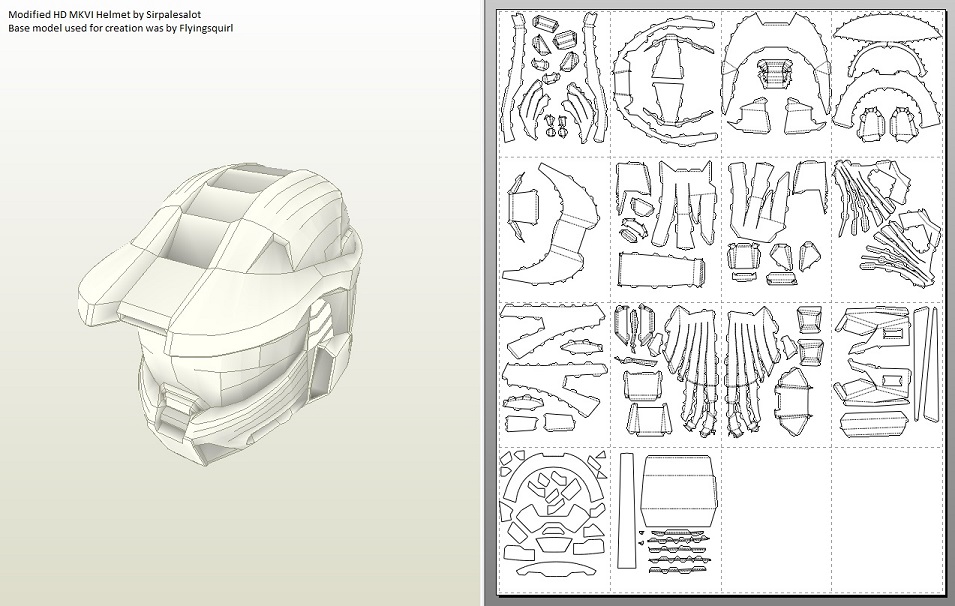
Task: Select the 3D helmet model in the viewport
Action: [222, 315]
